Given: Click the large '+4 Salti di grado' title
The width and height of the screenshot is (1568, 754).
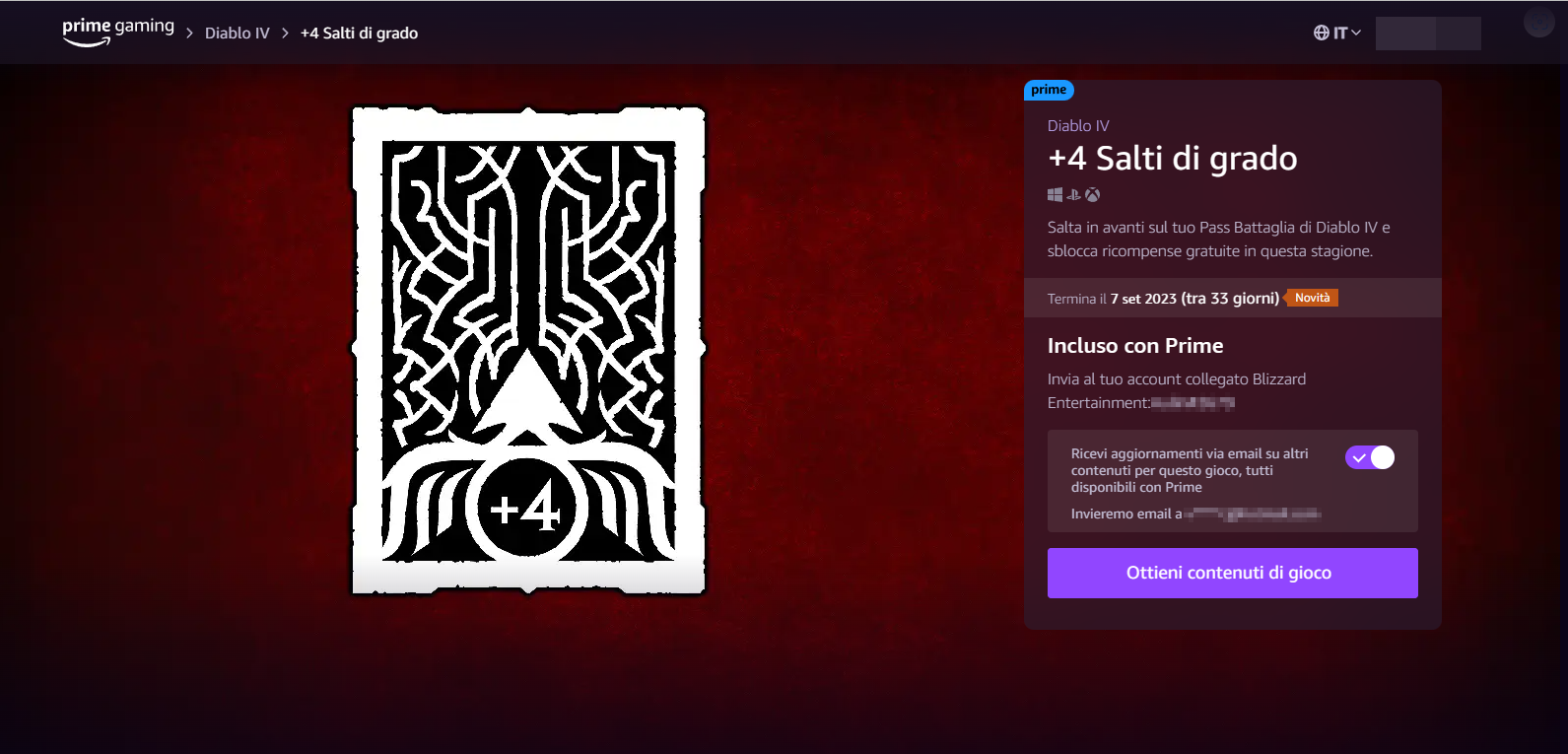Looking at the screenshot, I should (1173, 158).
